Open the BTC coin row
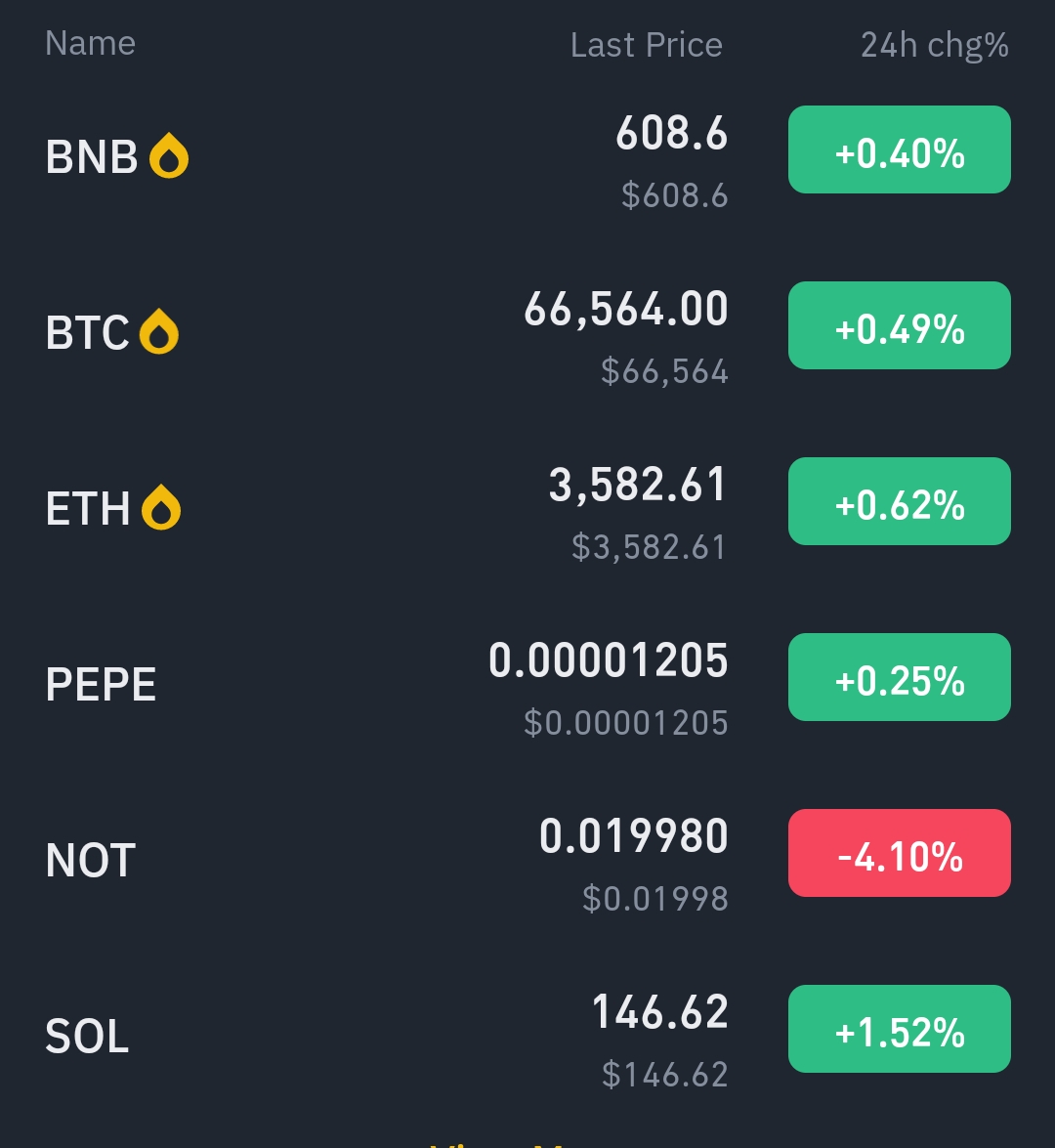 tap(87, 332)
